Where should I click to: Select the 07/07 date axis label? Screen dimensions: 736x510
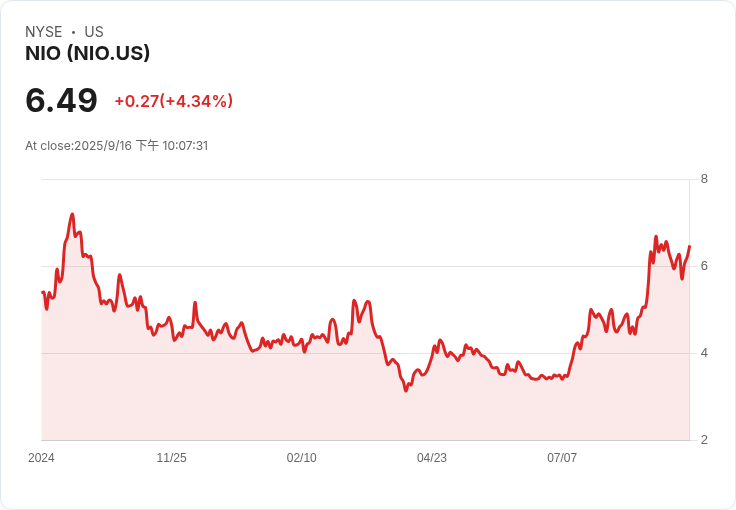coord(561,458)
